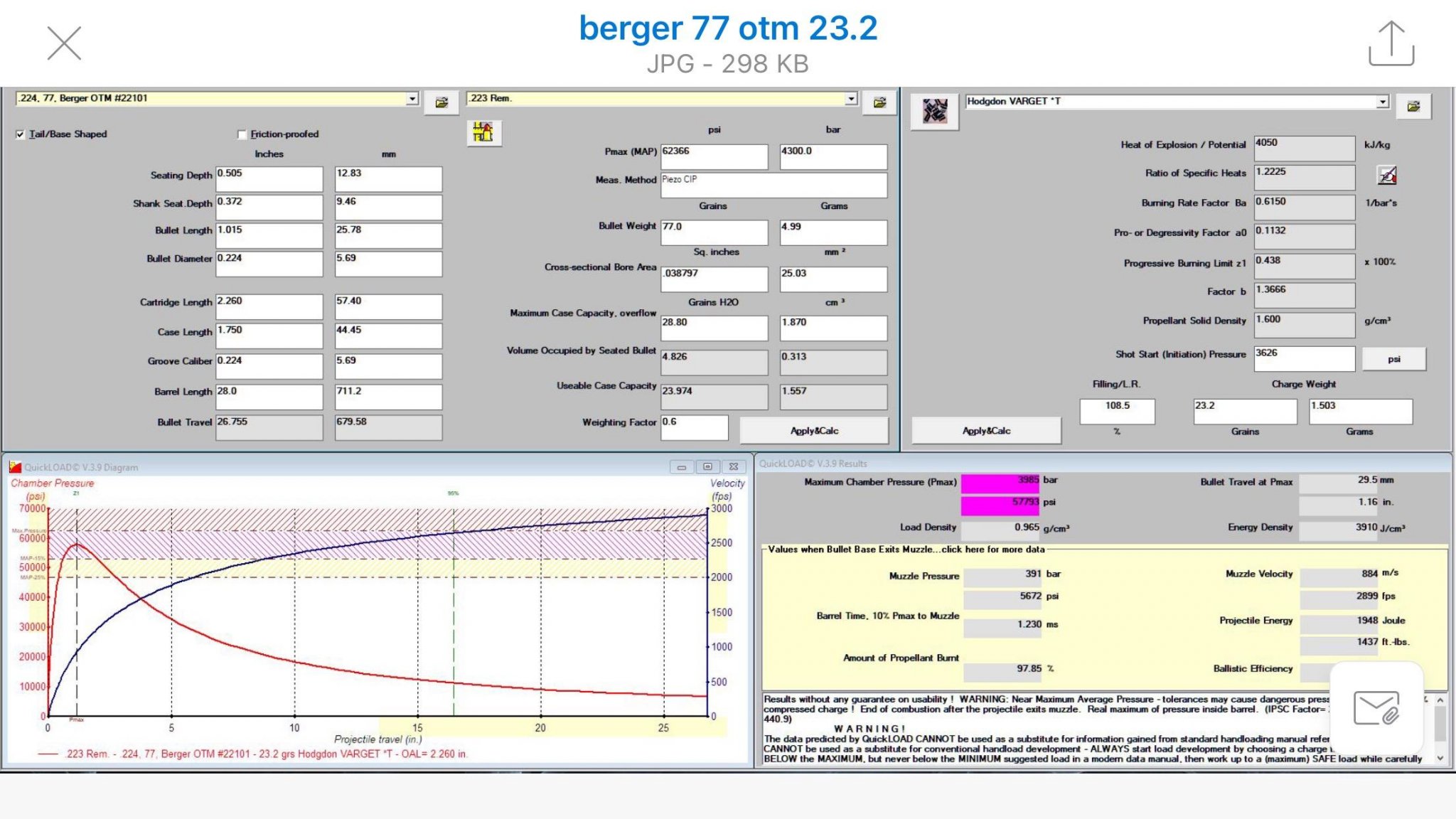Open the cartridge file folder icon

tap(879, 102)
